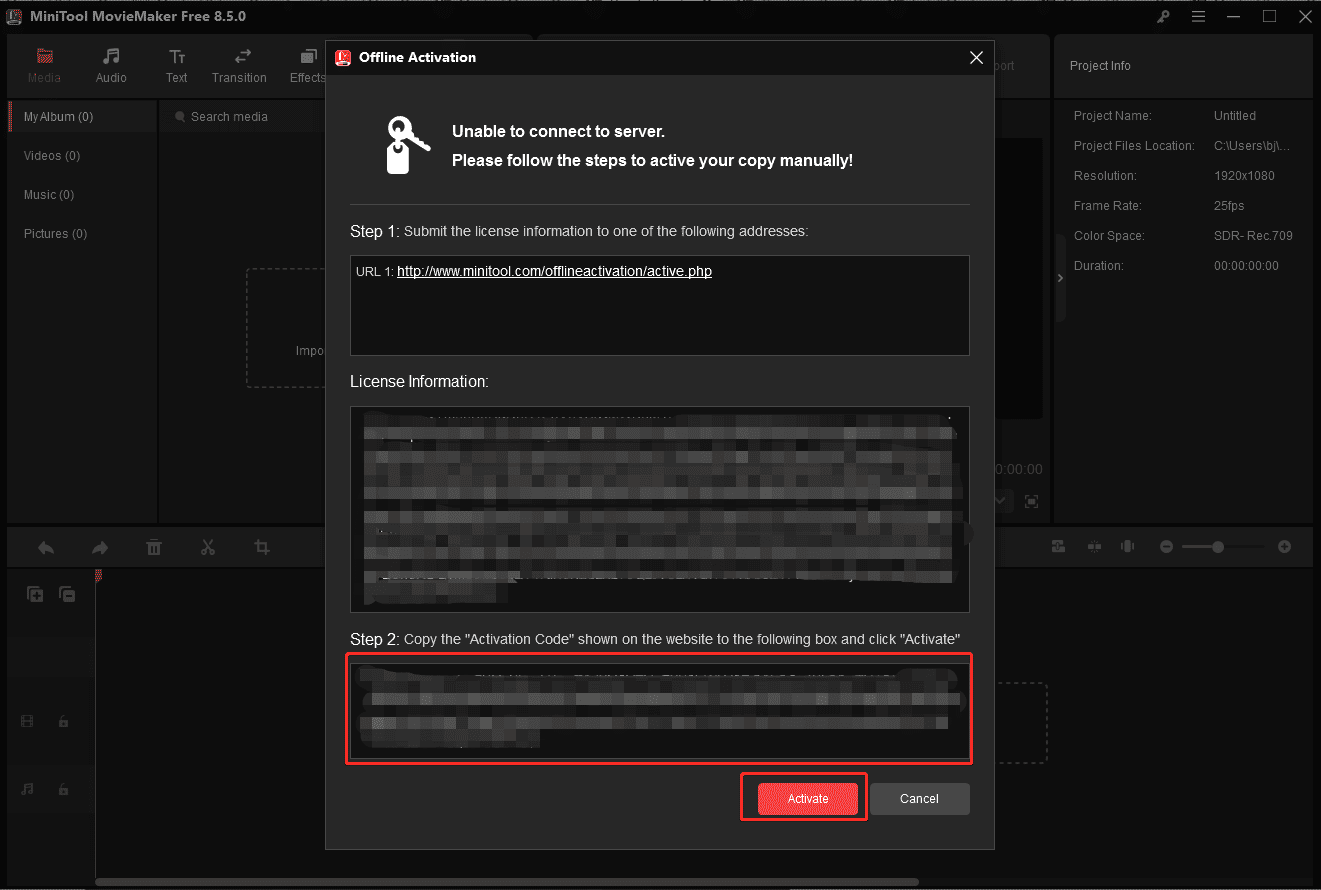1321x890 pixels.
Task: Click the key icon in the title bar
Action: tap(1163, 16)
